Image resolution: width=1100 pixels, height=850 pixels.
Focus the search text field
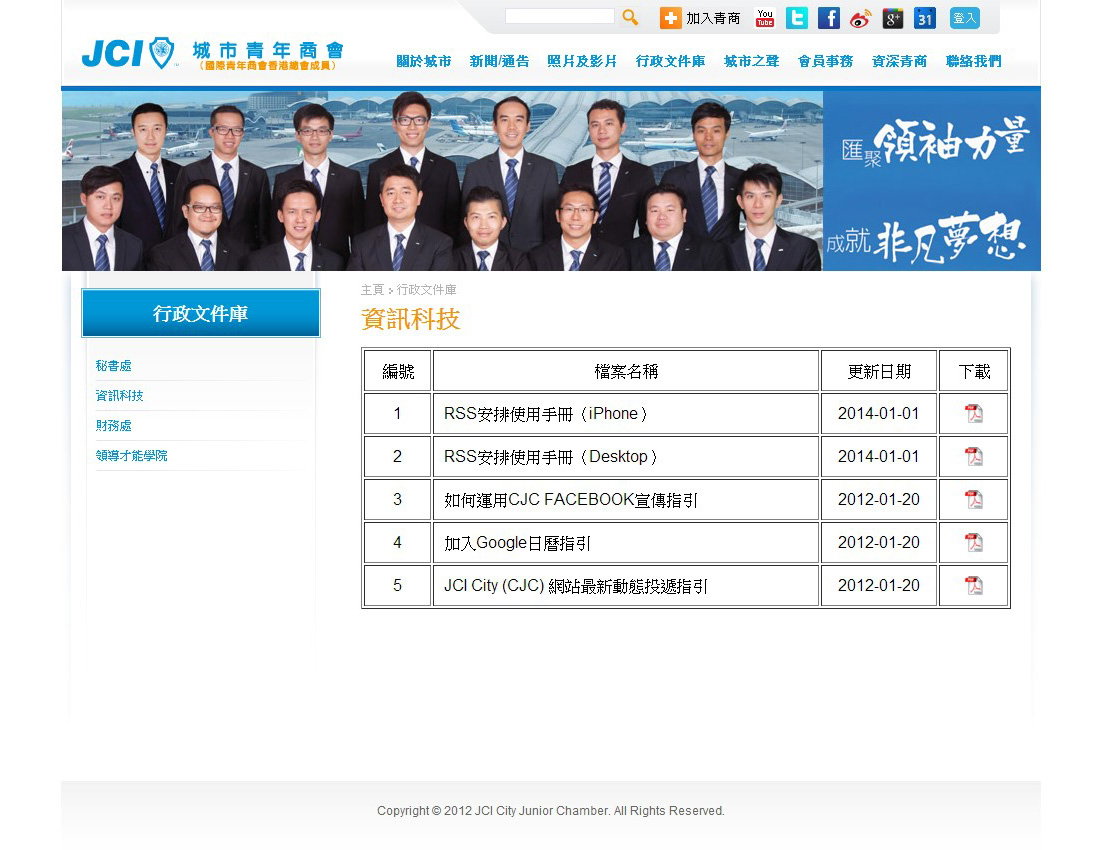[559, 16]
